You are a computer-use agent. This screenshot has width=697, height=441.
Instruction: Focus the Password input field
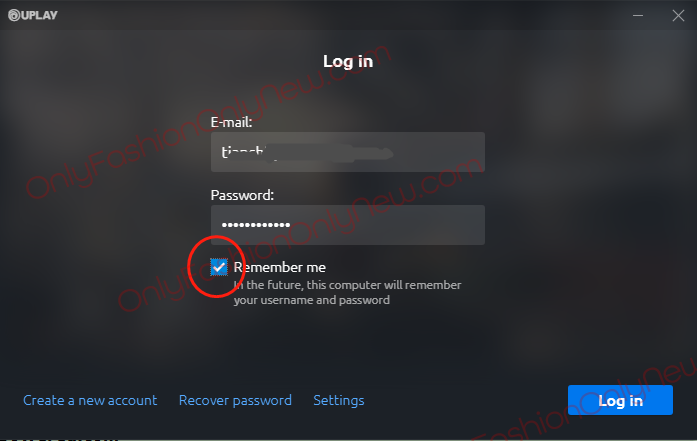point(348,225)
